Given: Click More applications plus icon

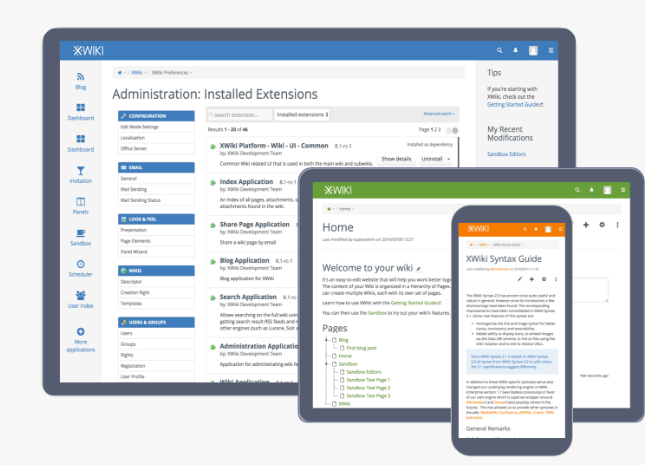Looking at the screenshot, I should 81,332.
